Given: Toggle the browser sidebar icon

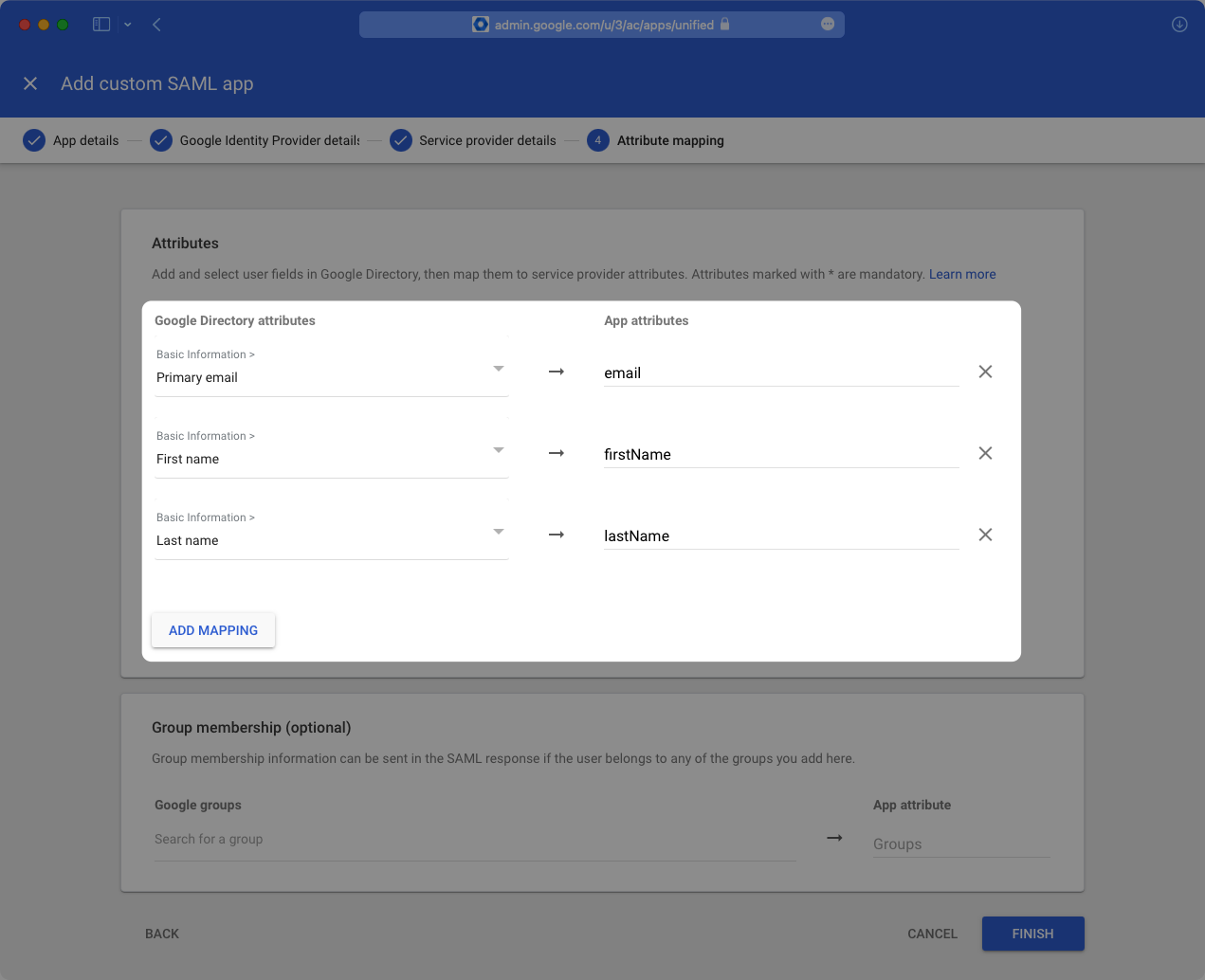Looking at the screenshot, I should pos(101,25).
